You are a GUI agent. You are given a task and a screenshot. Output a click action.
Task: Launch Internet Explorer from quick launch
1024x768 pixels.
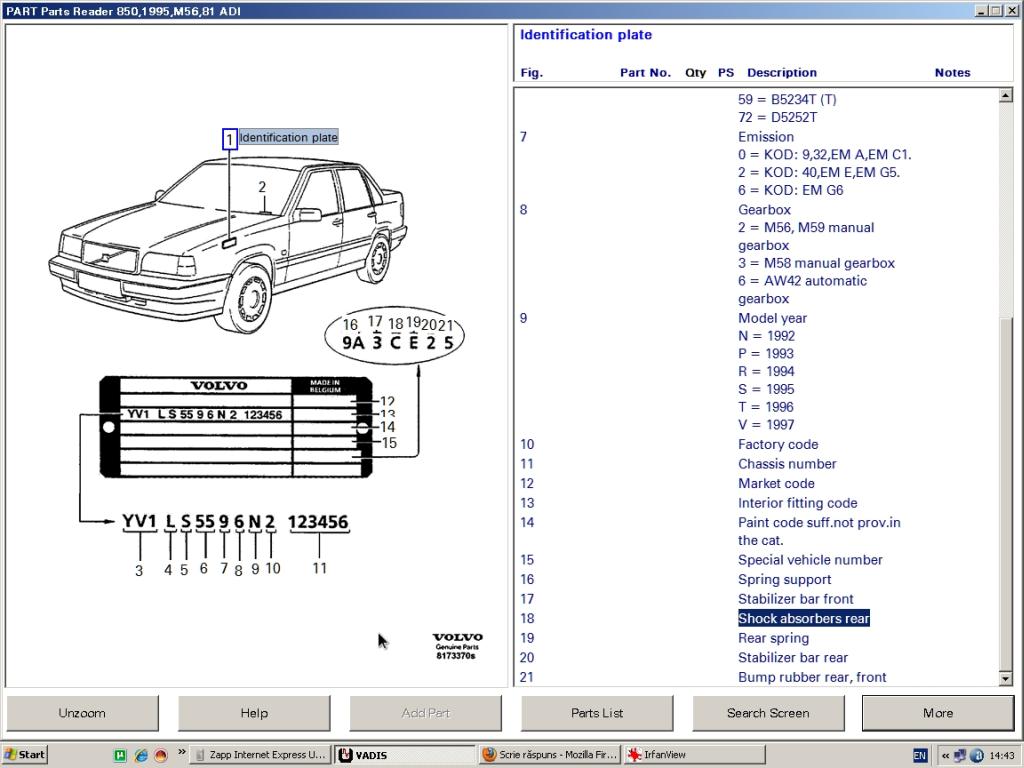pos(141,755)
